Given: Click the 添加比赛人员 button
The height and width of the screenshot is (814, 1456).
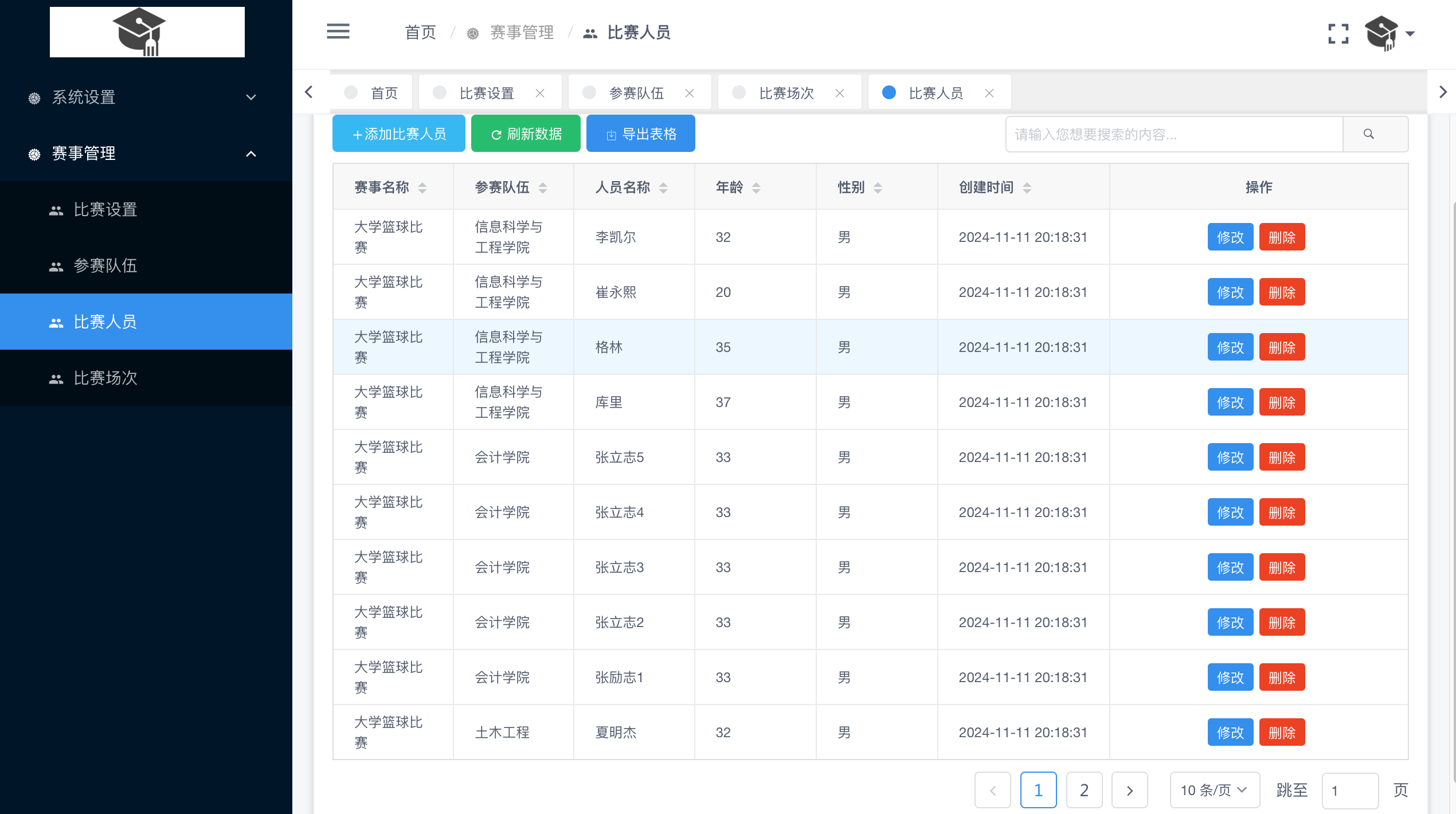Looking at the screenshot, I should (399, 134).
